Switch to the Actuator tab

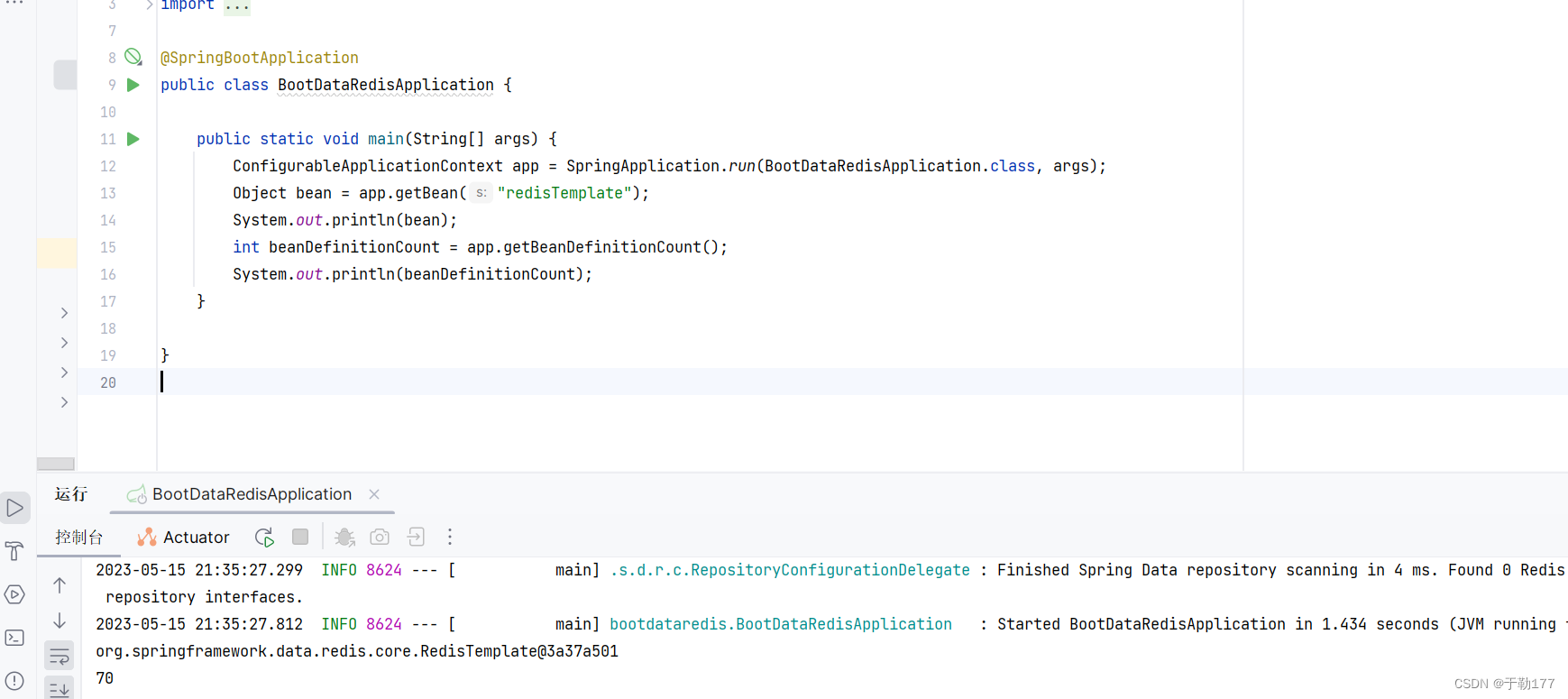coord(183,538)
